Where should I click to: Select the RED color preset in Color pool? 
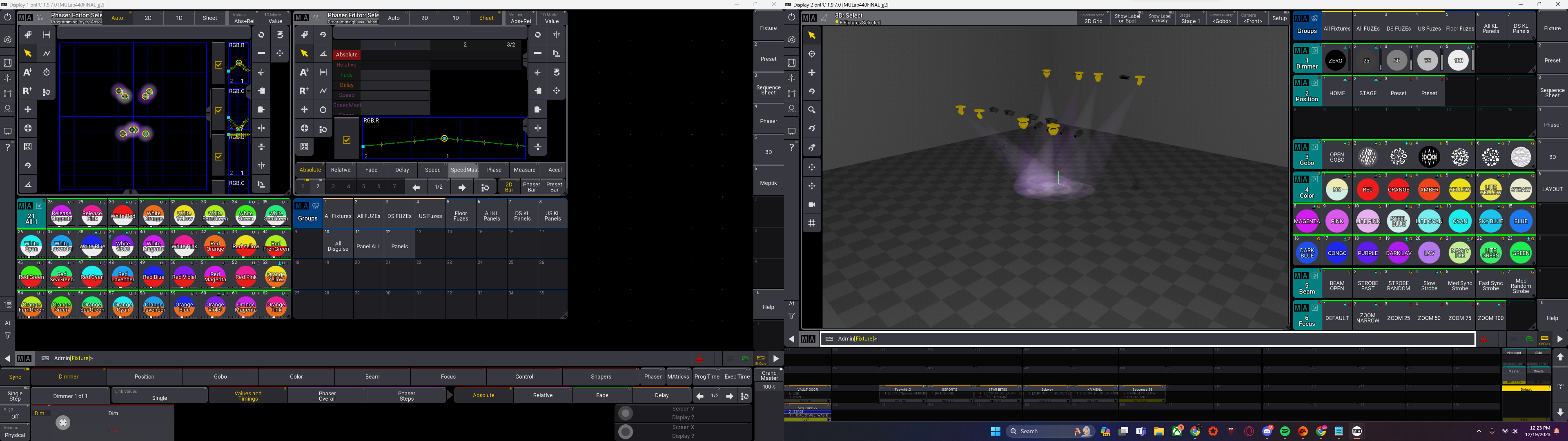pyautogui.click(x=1367, y=189)
